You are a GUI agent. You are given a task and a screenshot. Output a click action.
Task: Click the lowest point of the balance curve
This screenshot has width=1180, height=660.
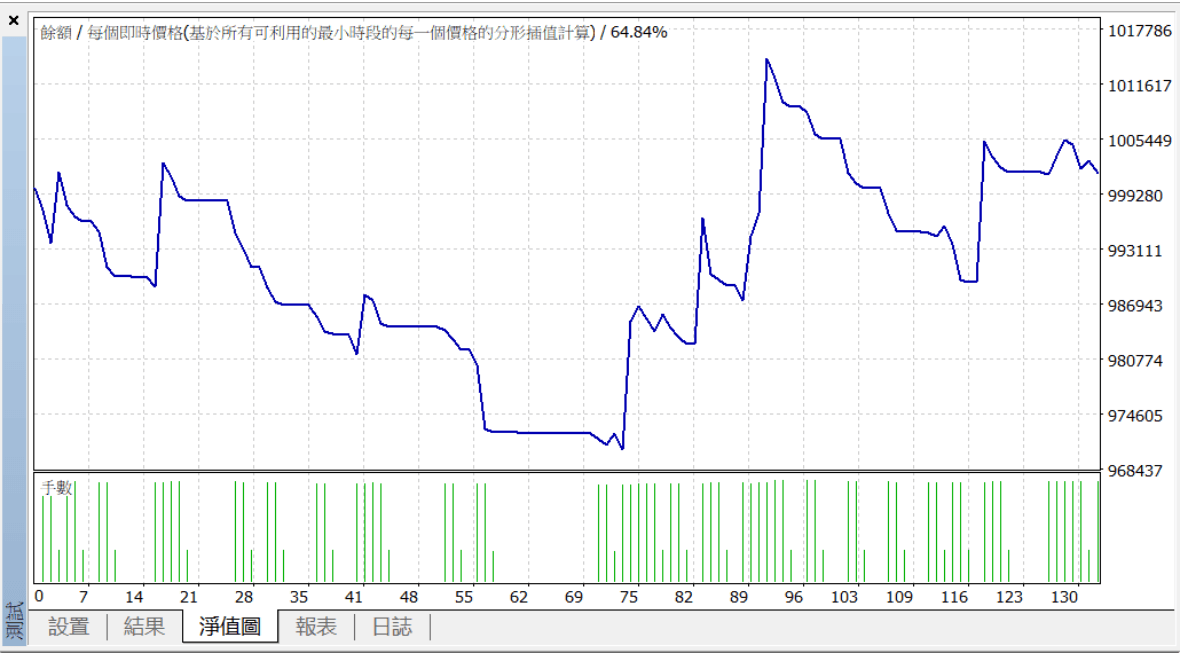tap(622, 449)
